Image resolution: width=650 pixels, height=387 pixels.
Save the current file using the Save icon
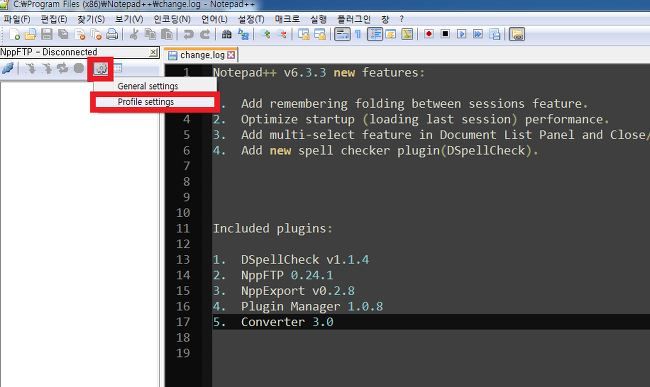point(46,34)
